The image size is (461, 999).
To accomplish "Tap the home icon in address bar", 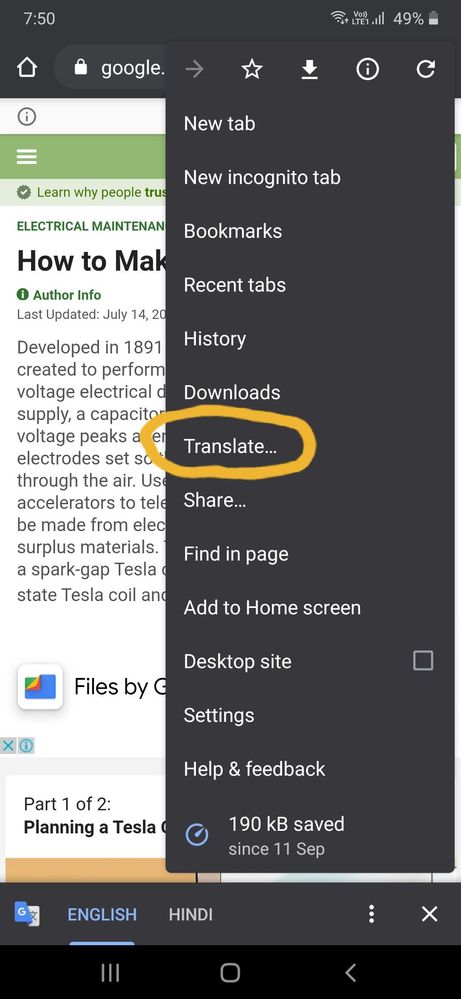I will point(26,68).
